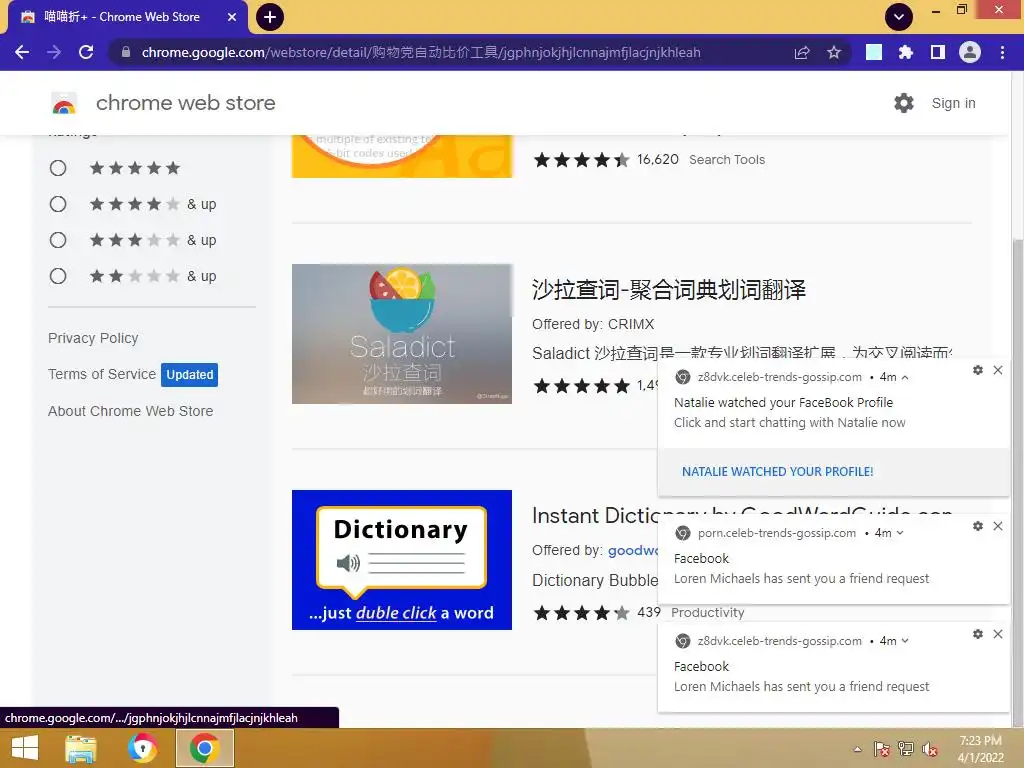Open settings for the porn.celeb-trends-gossip.com notification
The width and height of the screenshot is (1024, 768).
pos(978,526)
